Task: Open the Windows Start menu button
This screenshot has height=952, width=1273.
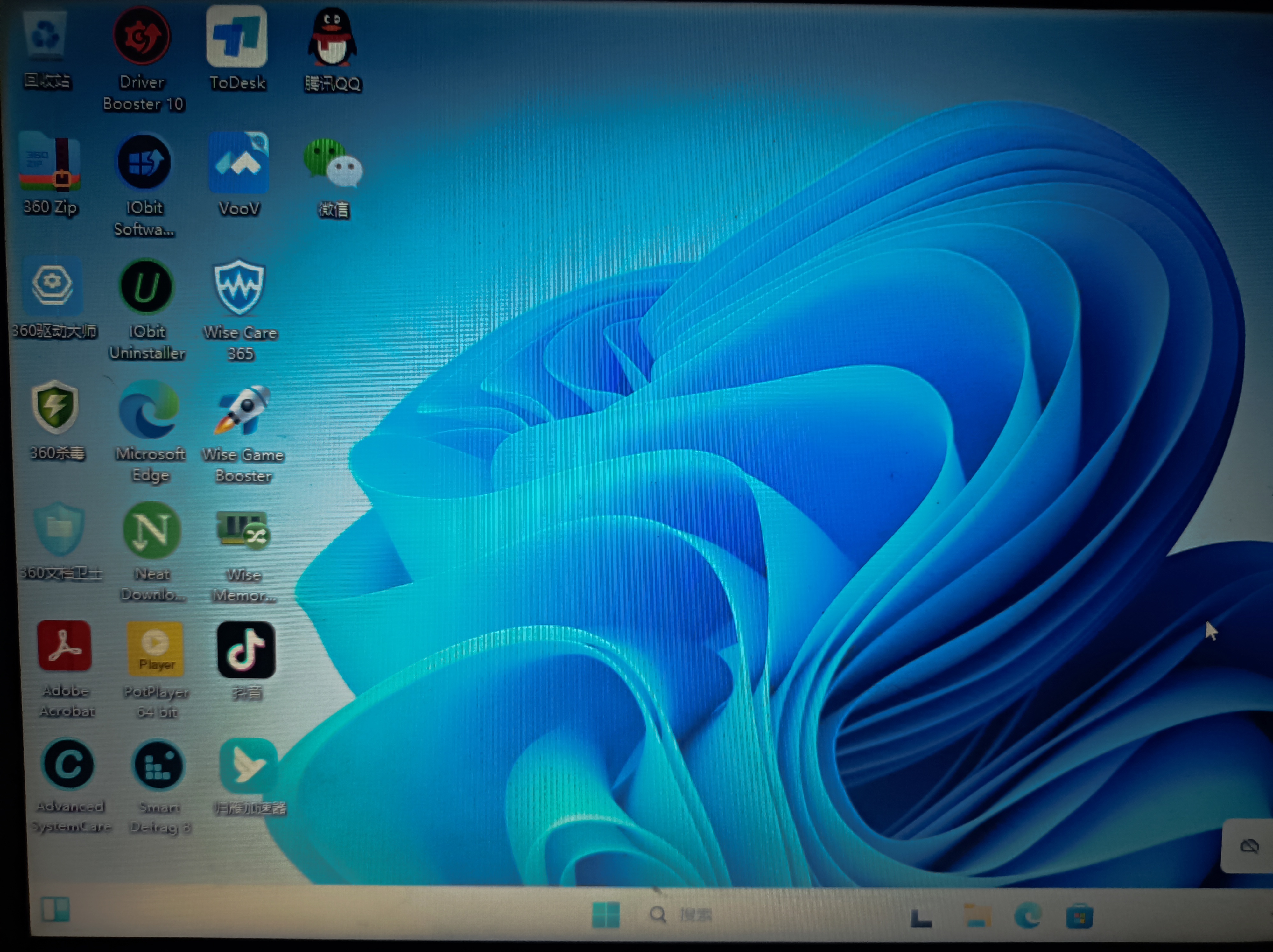Action: (x=605, y=914)
